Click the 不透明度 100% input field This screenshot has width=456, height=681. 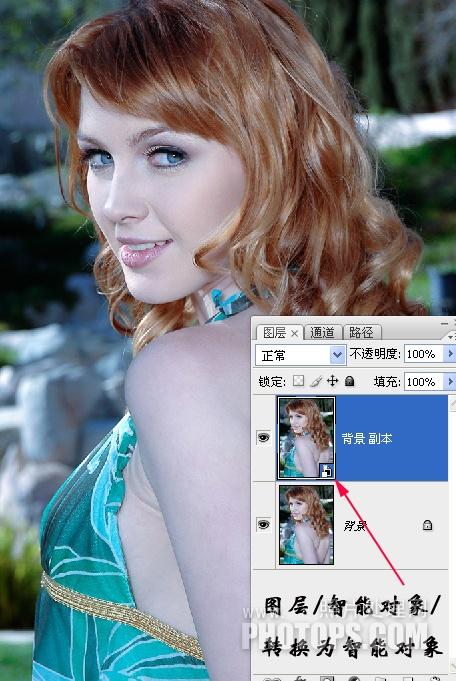coord(424,354)
